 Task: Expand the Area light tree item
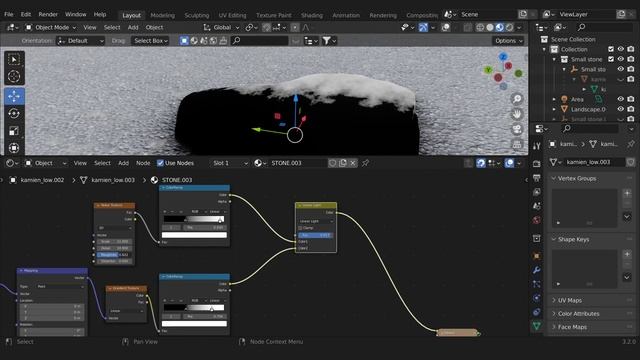554,99
